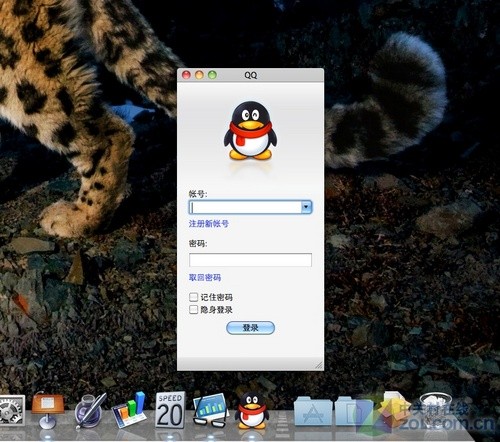Minimize the QQ login window
This screenshot has width=500, height=442.
(199, 75)
